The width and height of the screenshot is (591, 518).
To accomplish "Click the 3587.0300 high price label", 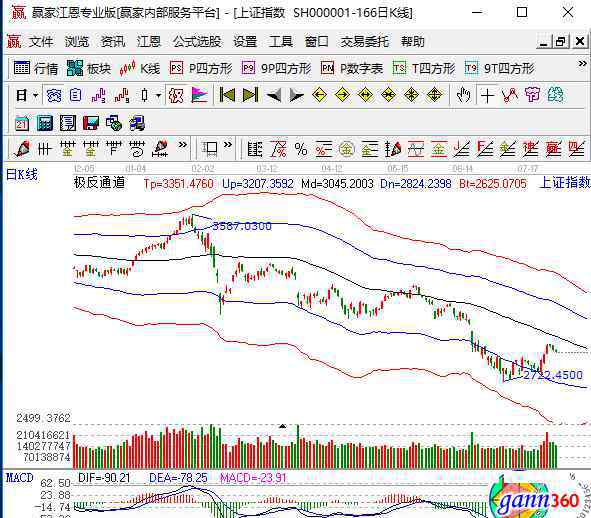I will [x=242, y=226].
